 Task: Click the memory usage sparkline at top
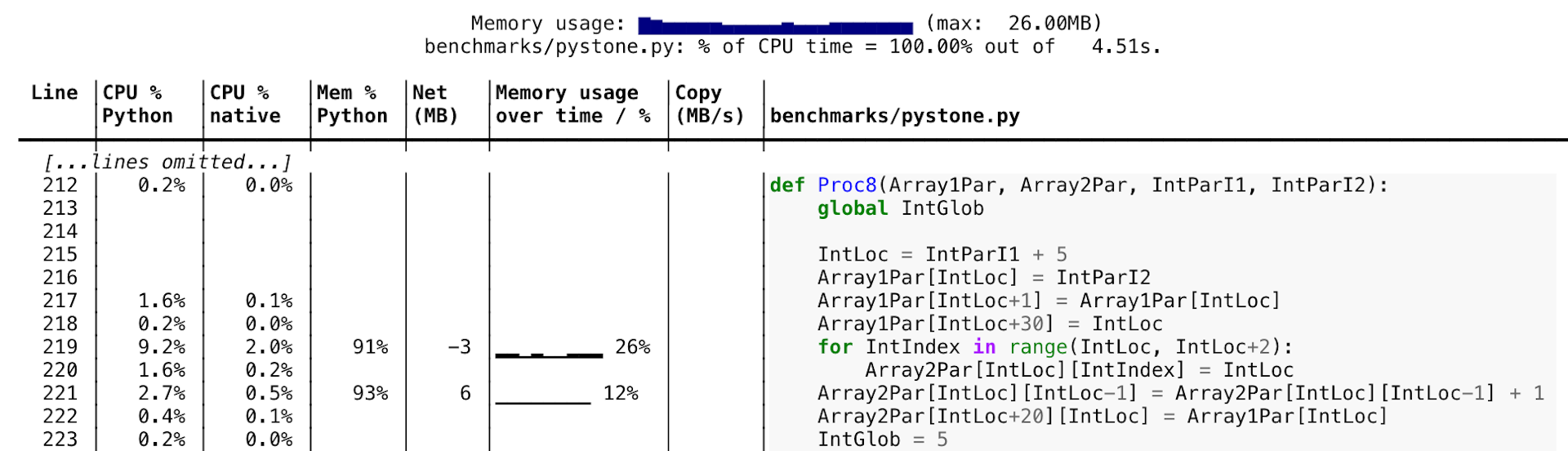(775, 26)
